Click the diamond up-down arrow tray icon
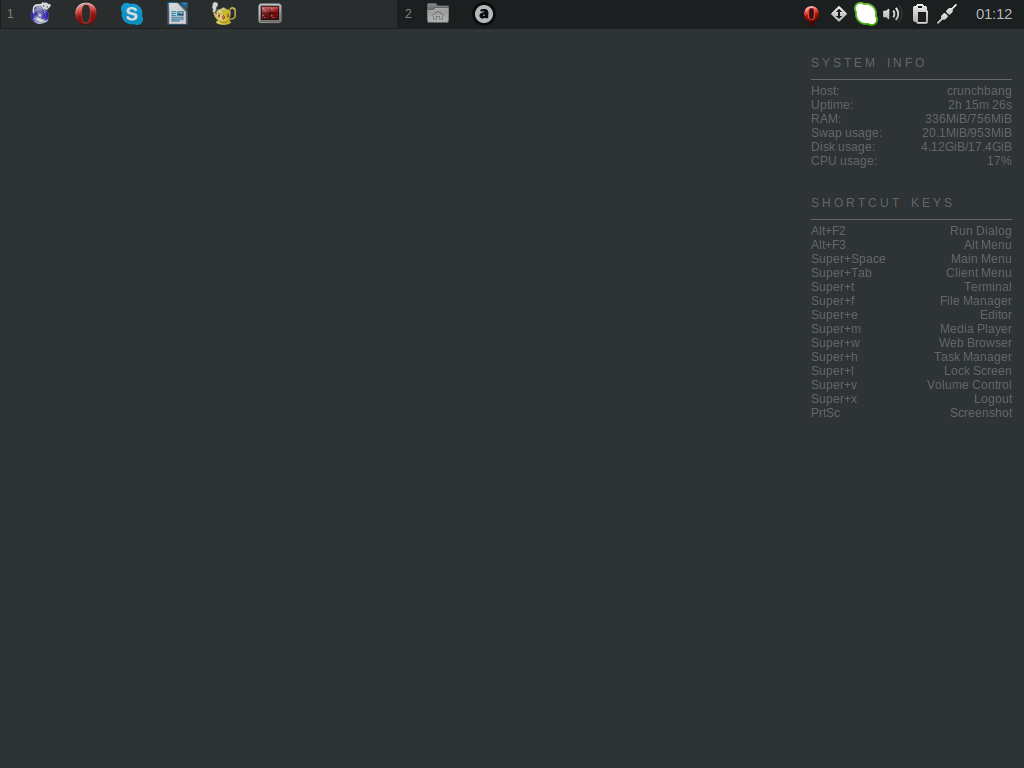 pos(839,14)
